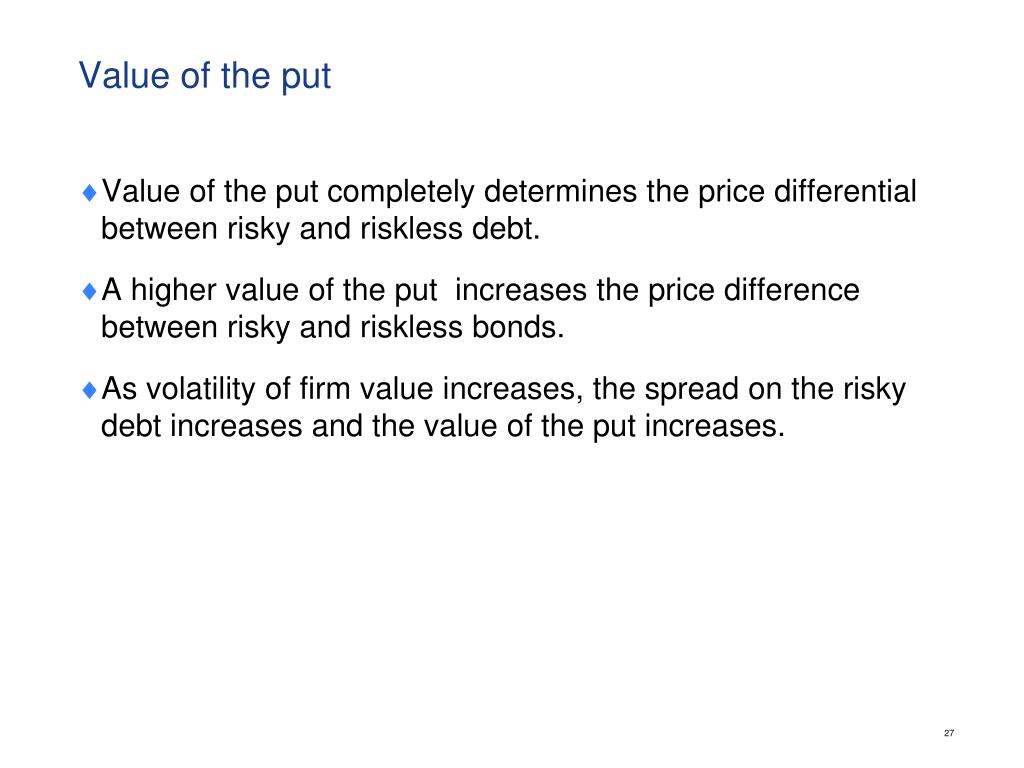
Task: Click the slide number 27
Action: [x=949, y=733]
